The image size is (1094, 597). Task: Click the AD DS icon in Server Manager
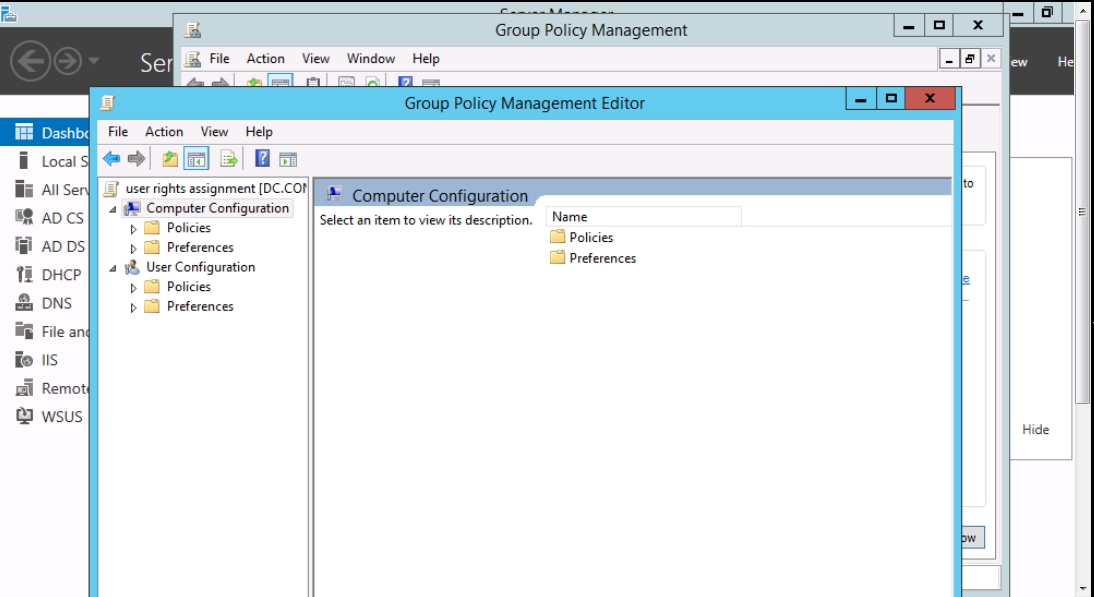[x=24, y=246]
